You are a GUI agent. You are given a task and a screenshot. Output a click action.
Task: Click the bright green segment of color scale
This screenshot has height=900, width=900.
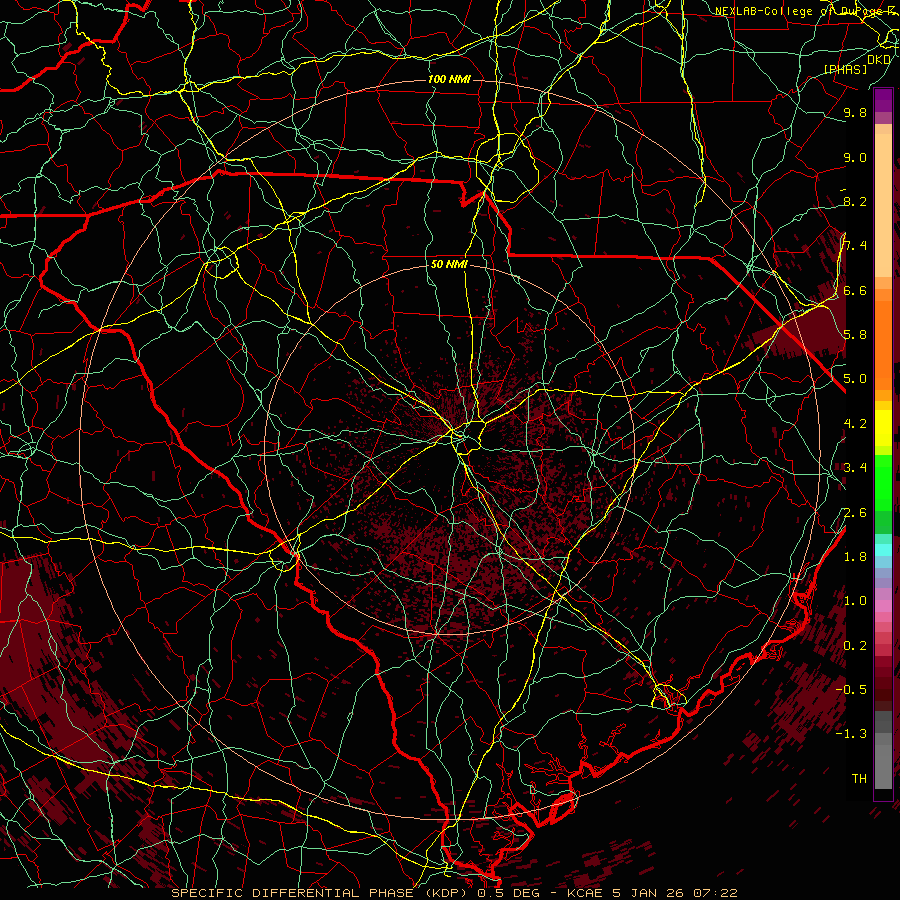883,482
